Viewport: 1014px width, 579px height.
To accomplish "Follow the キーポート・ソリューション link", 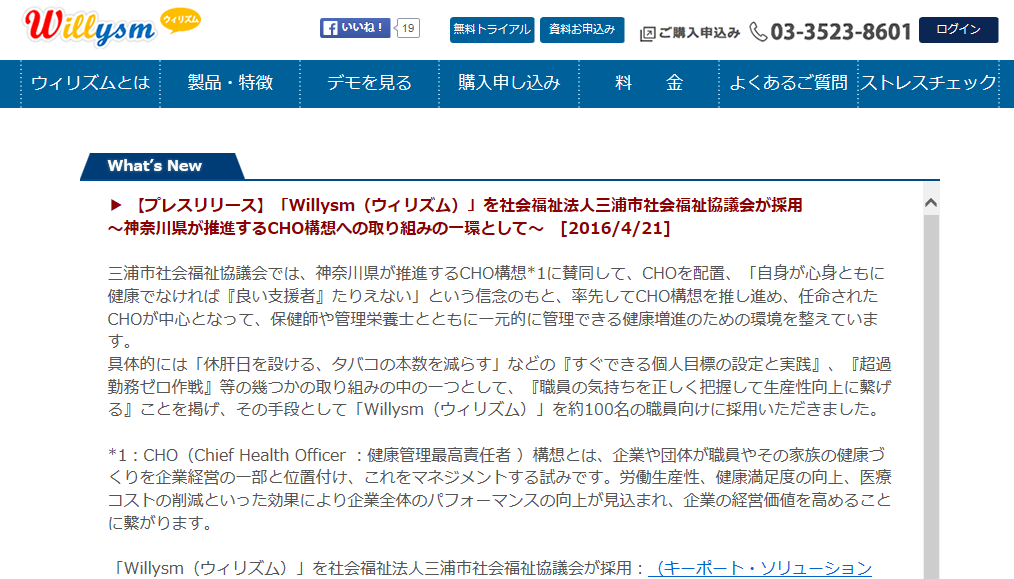I will click(x=760, y=568).
